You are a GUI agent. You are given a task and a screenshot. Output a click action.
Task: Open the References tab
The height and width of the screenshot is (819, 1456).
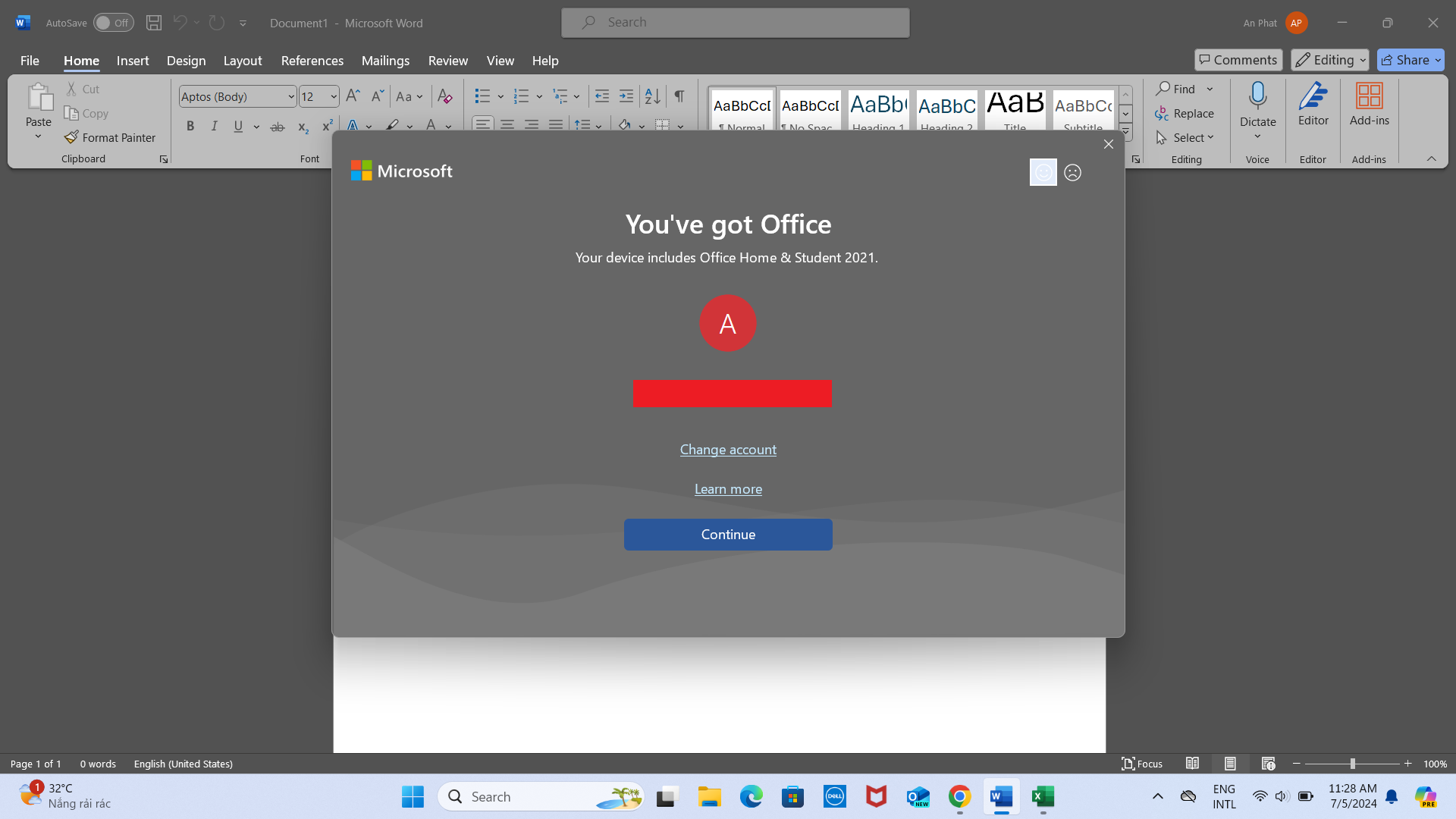point(312,60)
